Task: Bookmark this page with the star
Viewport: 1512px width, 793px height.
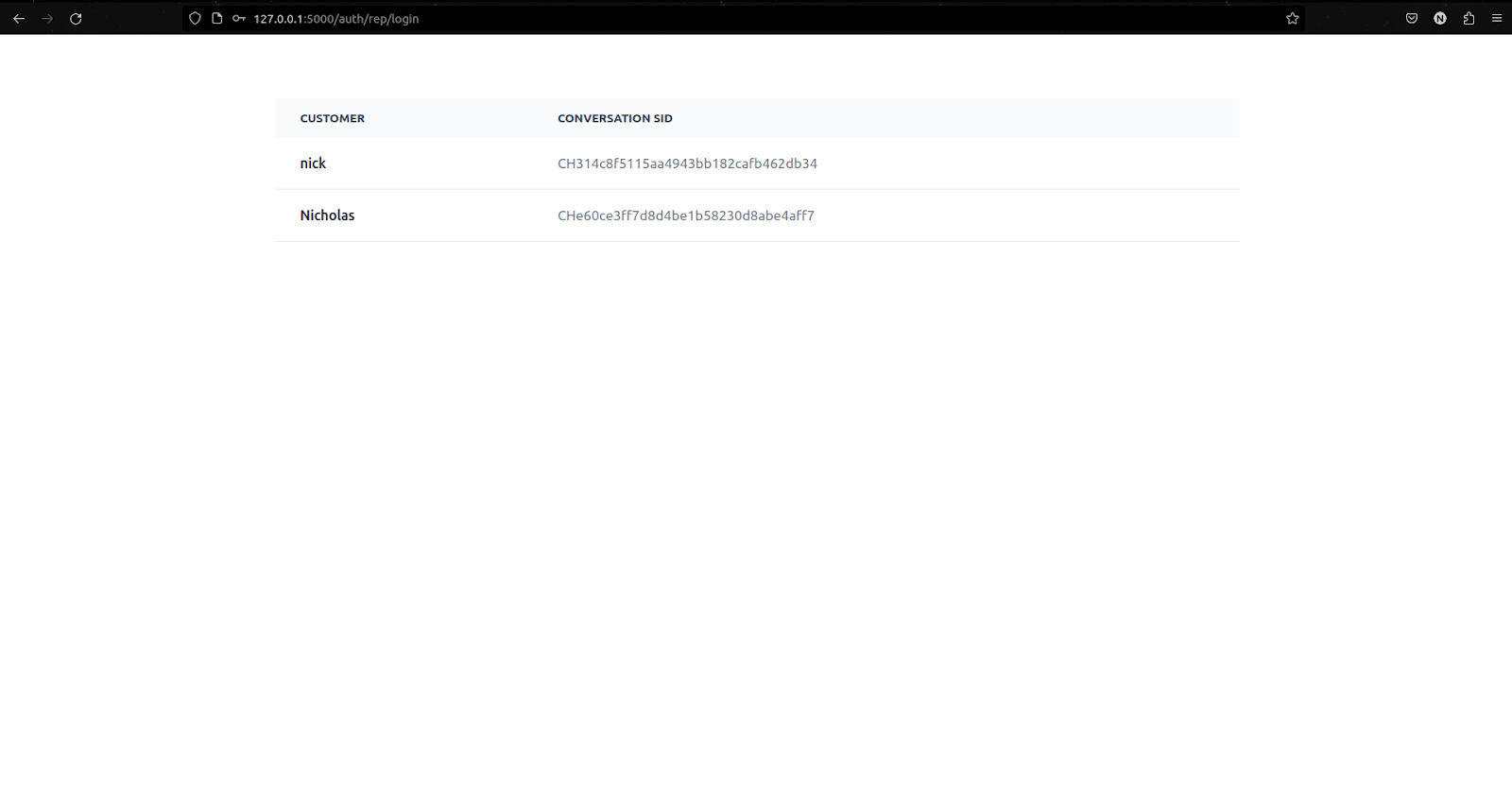Action: point(1292,18)
